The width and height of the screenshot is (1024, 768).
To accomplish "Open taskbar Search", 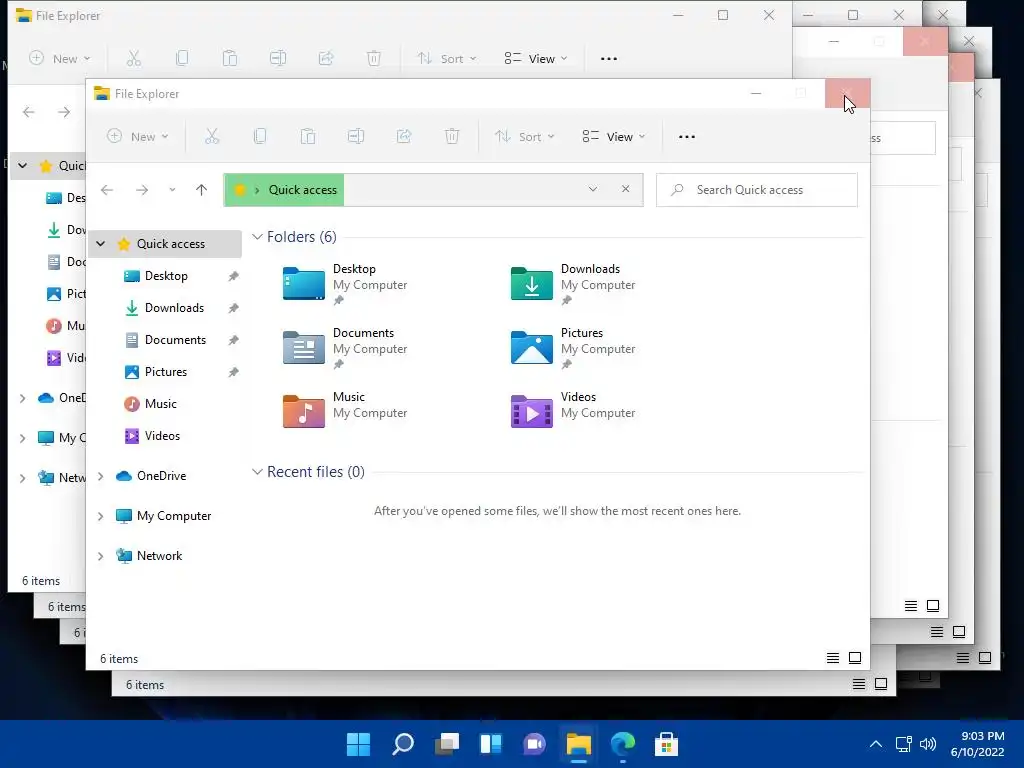I will [x=403, y=744].
